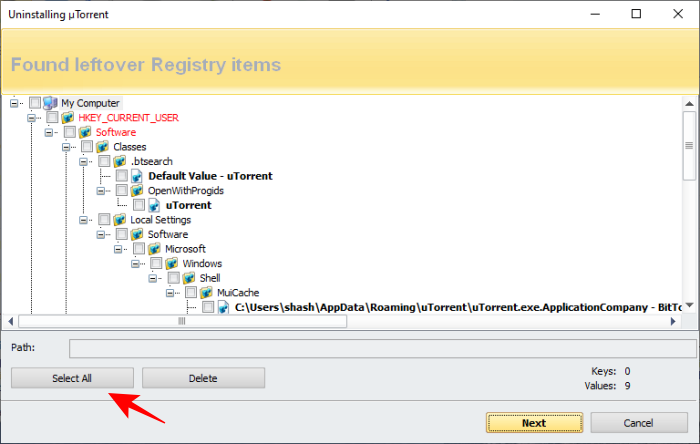
Task: Click the Select All button
Action: [72, 378]
